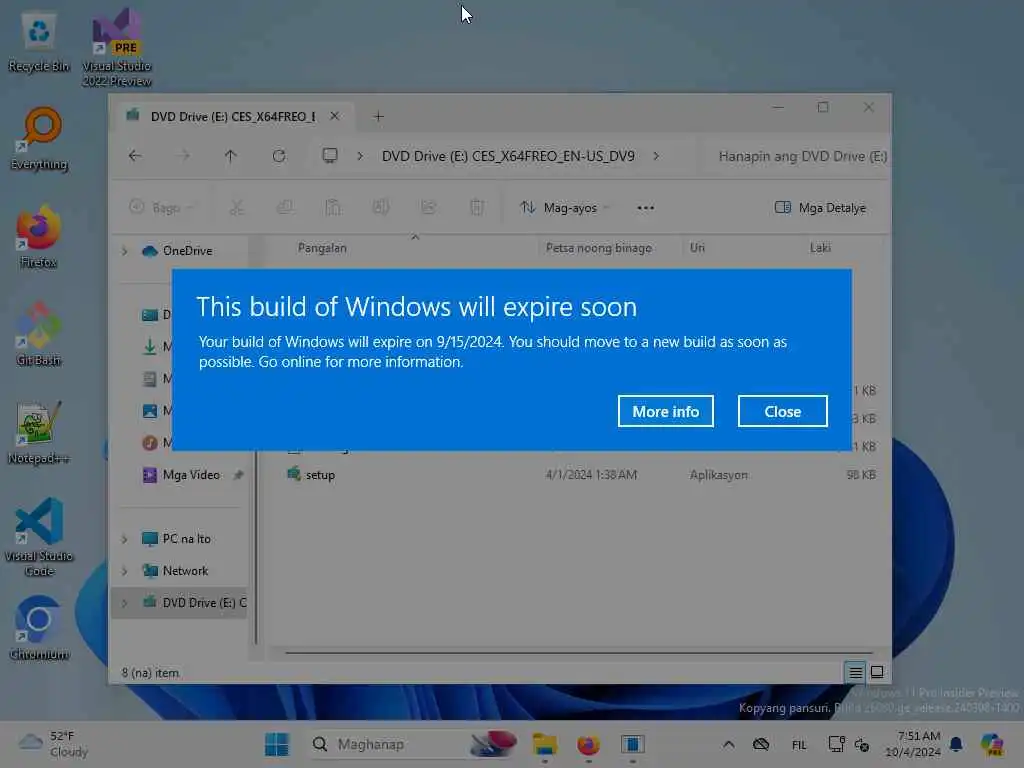Add a new File Explorer tab

coord(378,116)
